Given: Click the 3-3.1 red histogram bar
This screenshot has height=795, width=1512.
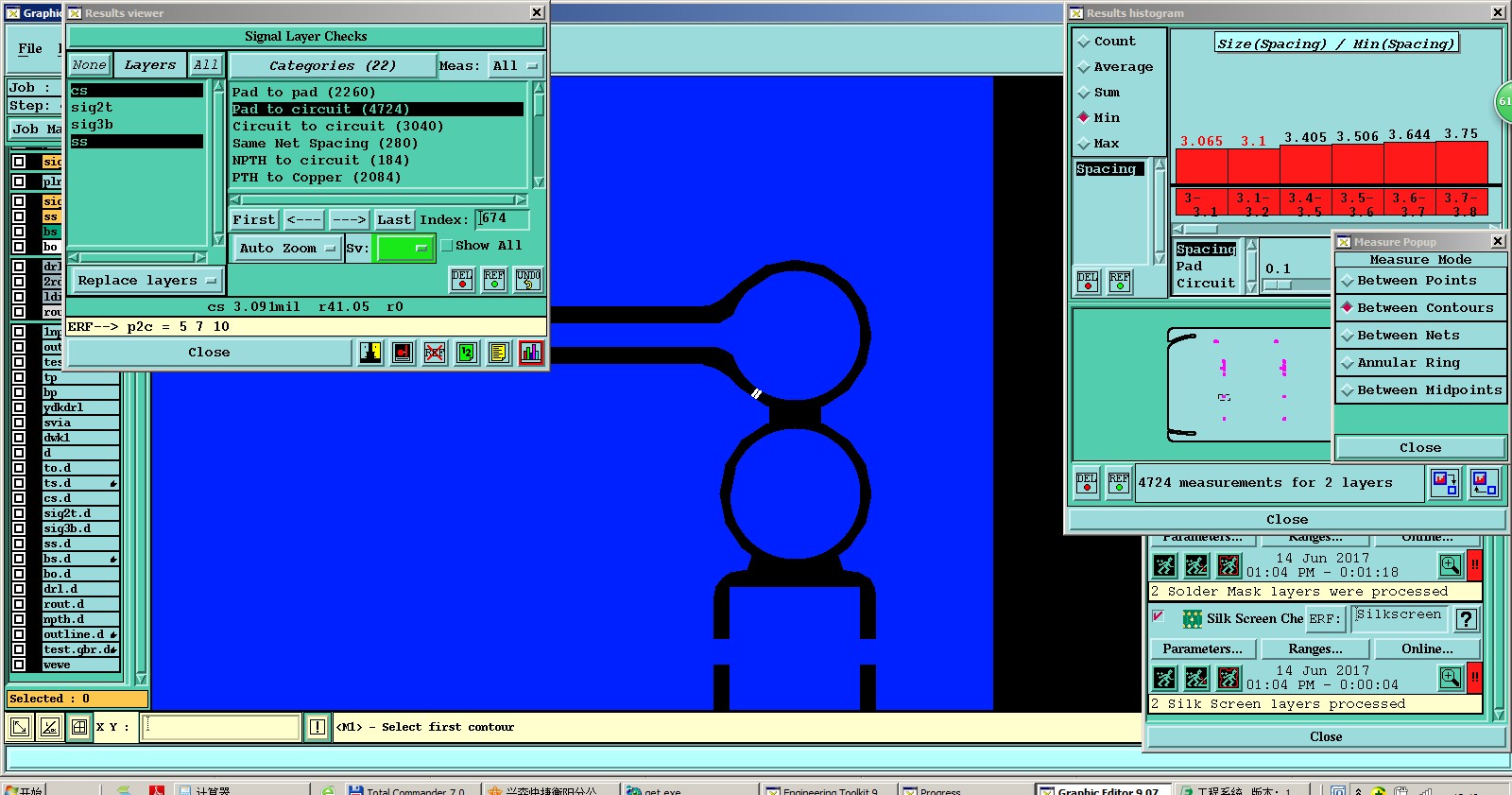Looking at the screenshot, I should tap(1202, 166).
